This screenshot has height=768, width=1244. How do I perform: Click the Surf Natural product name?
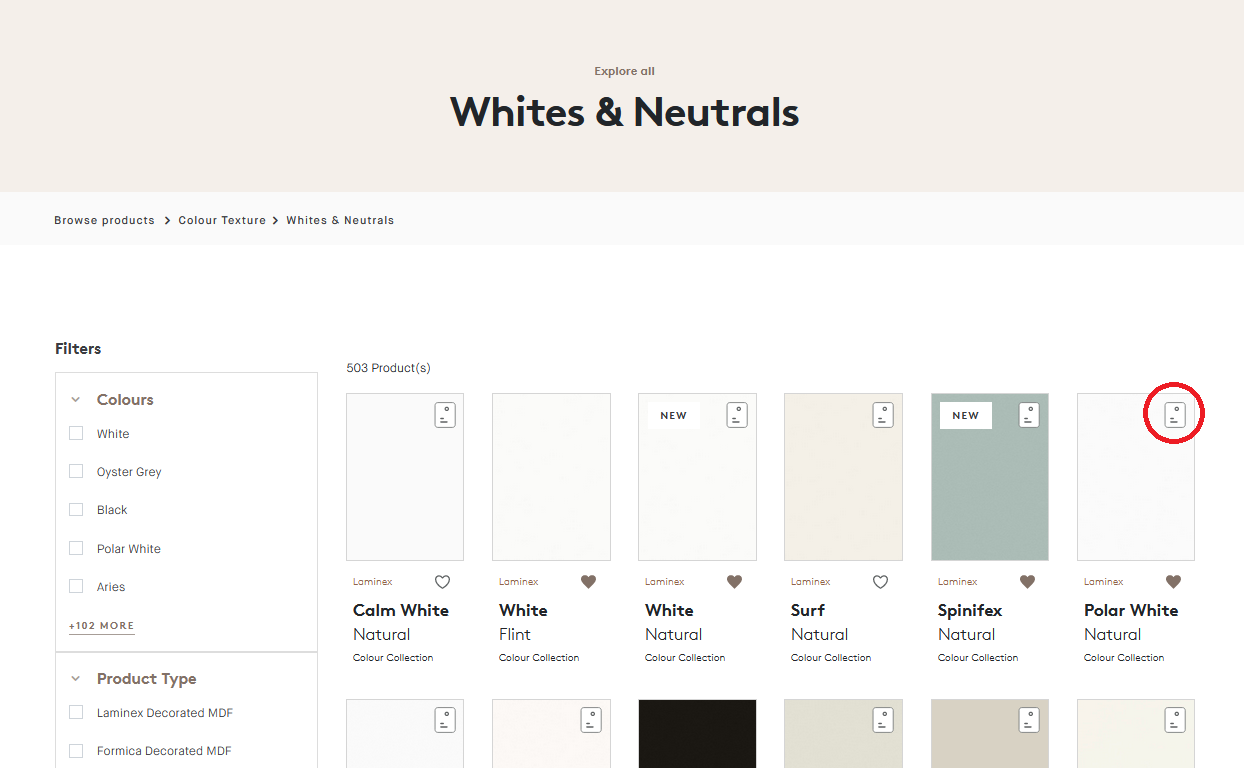pos(807,610)
